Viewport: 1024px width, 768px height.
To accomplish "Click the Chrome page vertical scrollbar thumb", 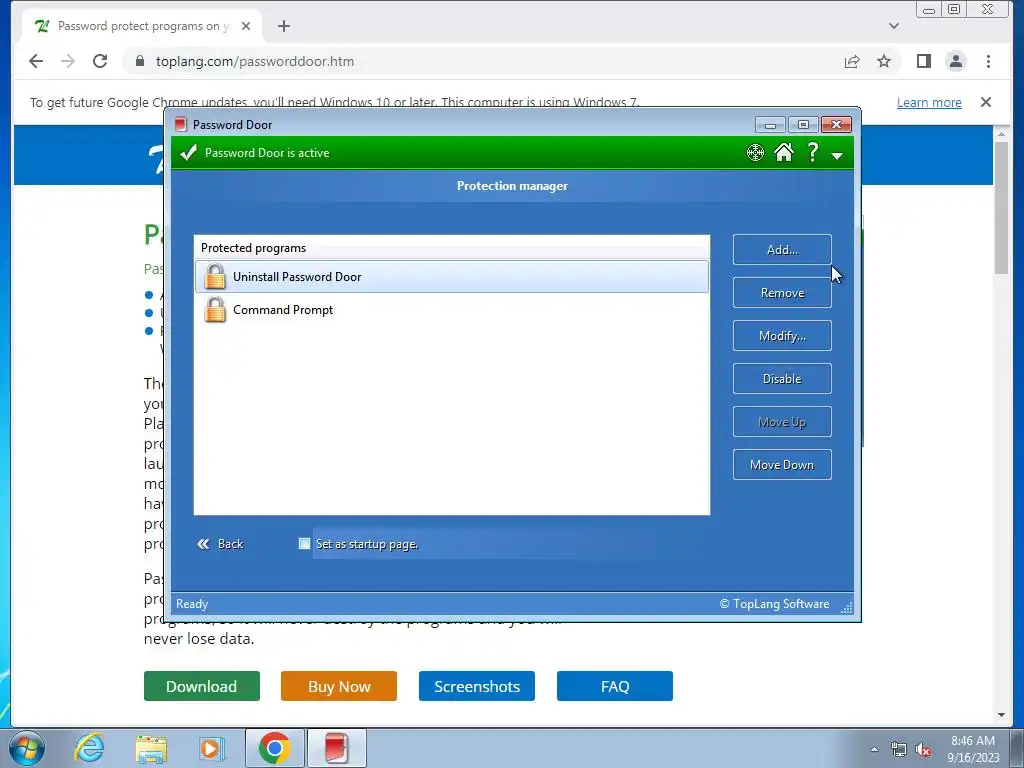I will point(1001,207).
